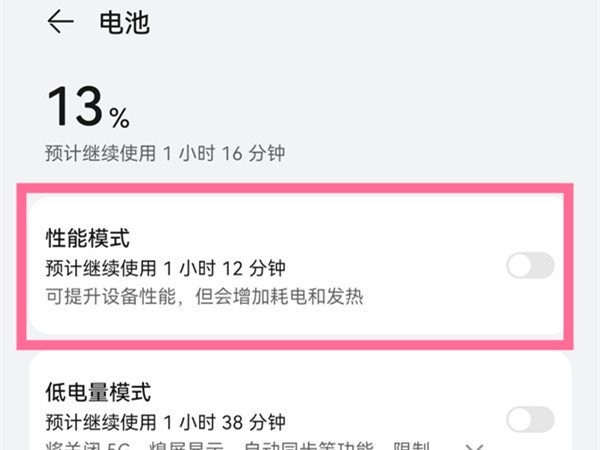
Task: Select the 1 小时 16 分钟 usage estimate
Action: coord(166,153)
